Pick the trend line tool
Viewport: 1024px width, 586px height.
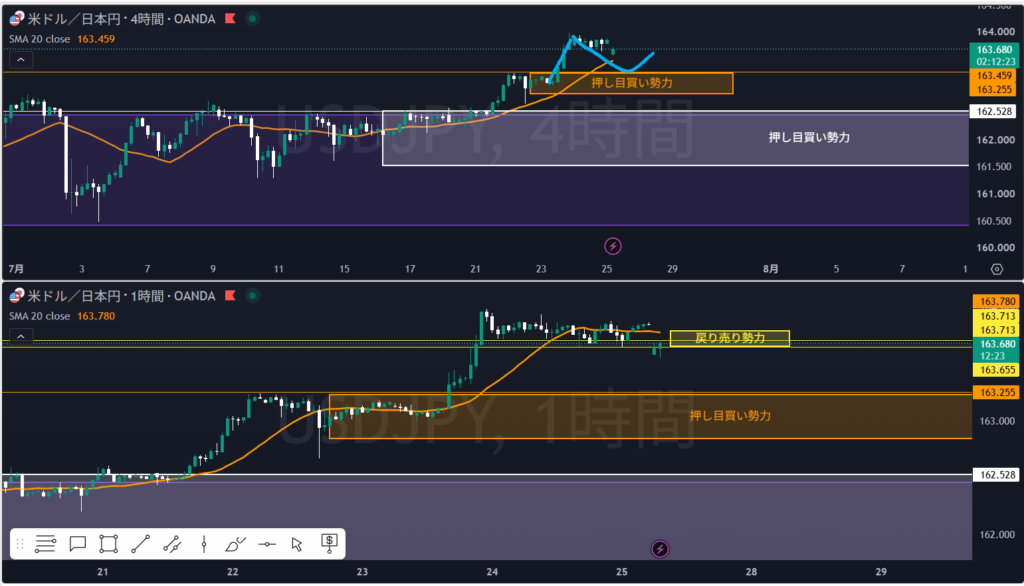[x=140, y=544]
